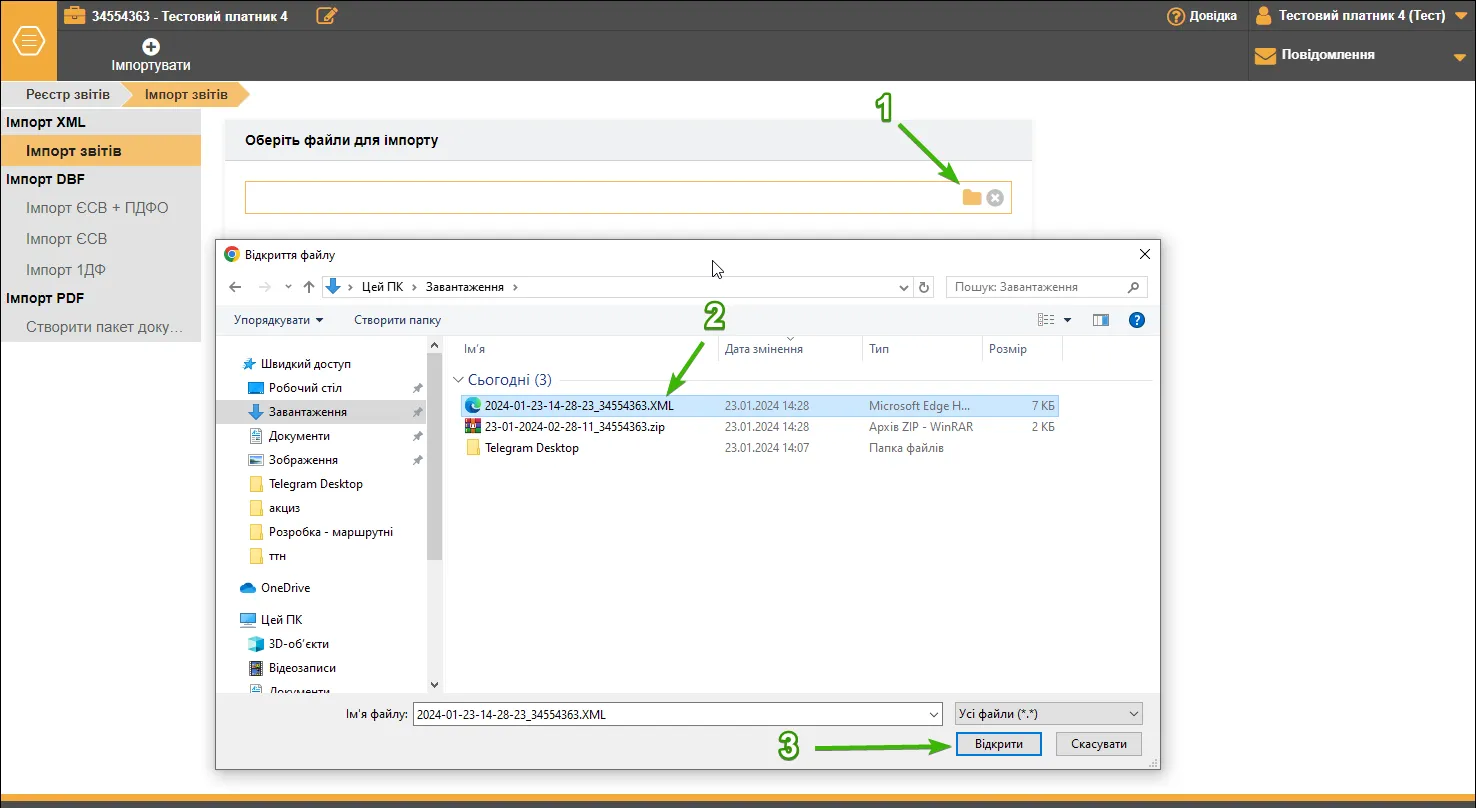Select the 23-01-2024-02-28-11_34554363.zip file
This screenshot has height=808, width=1476.
(575, 427)
